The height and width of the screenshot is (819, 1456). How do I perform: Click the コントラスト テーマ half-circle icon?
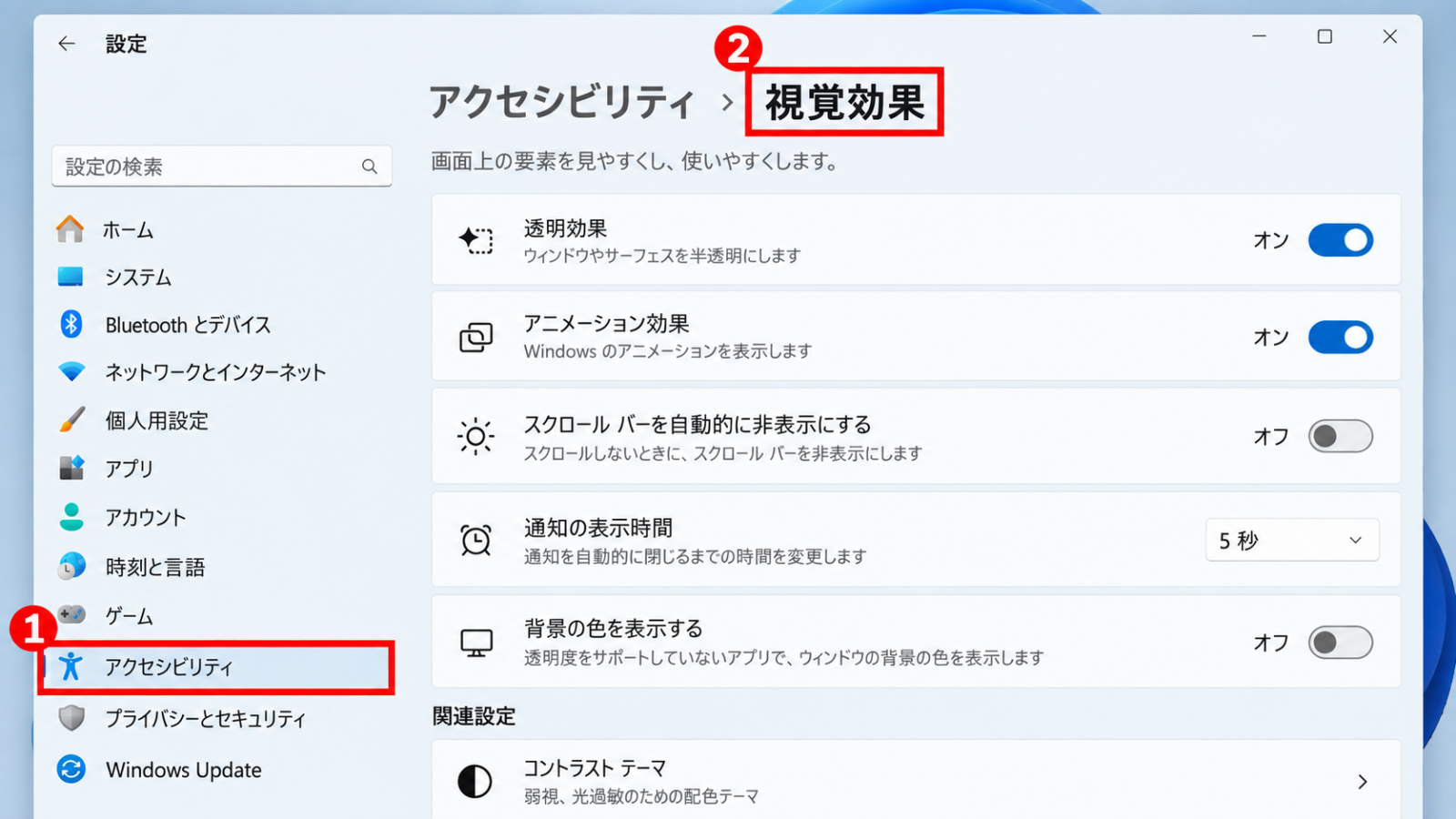click(474, 781)
